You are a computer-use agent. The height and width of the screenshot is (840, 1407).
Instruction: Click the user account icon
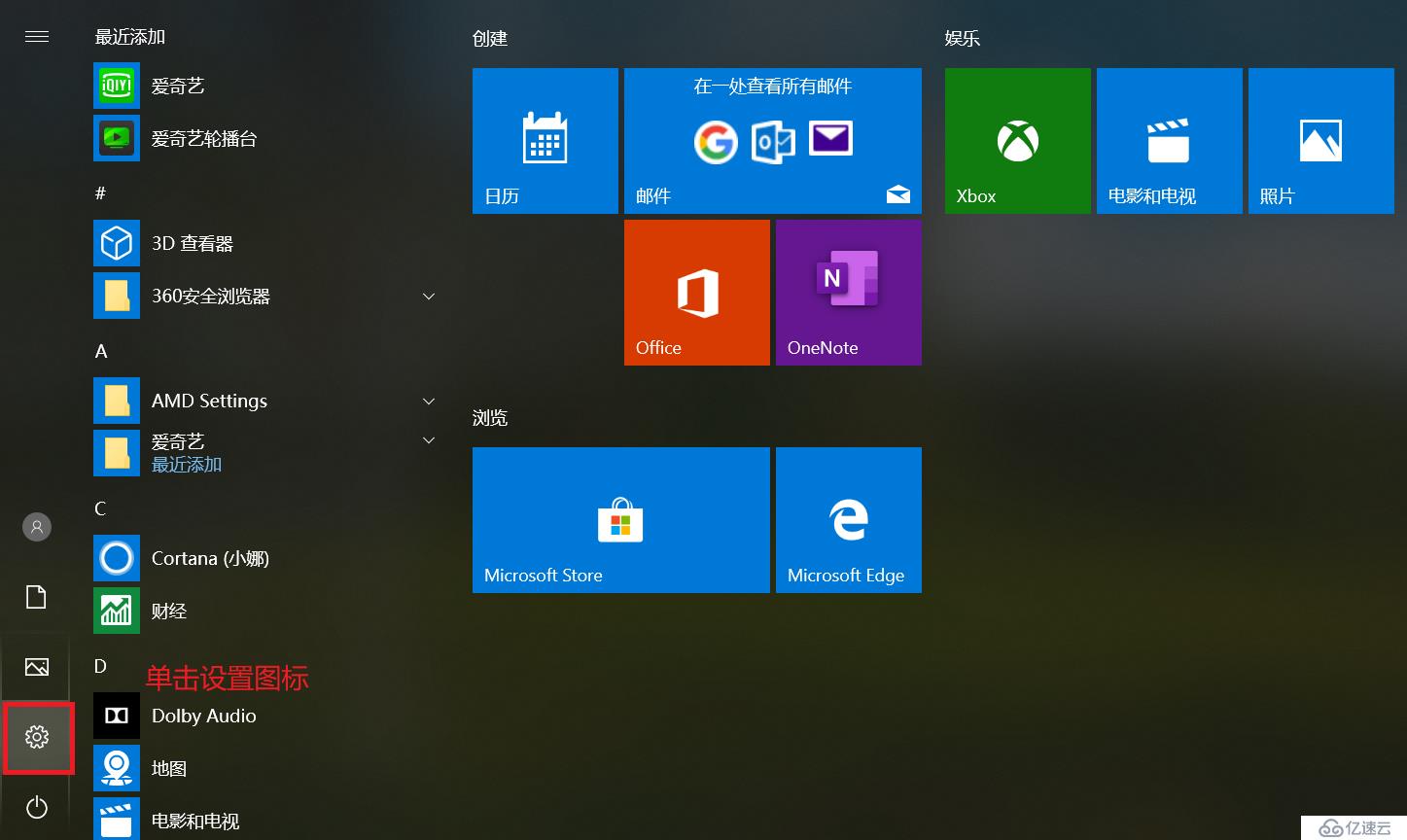click(x=37, y=527)
